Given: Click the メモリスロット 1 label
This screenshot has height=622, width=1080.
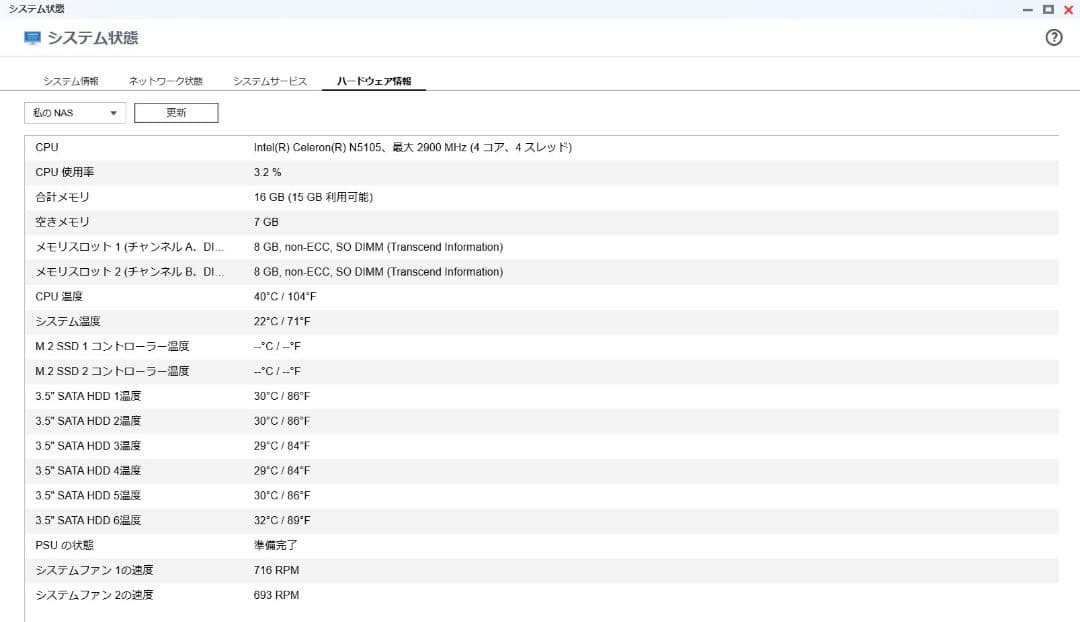Looking at the screenshot, I should (129, 247).
